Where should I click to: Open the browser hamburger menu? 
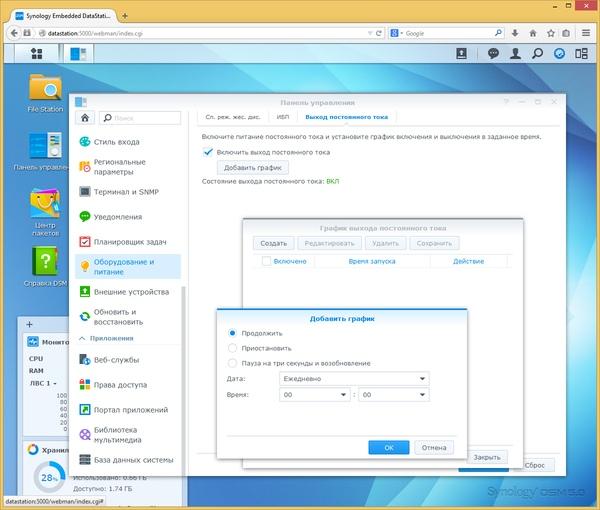click(585, 33)
